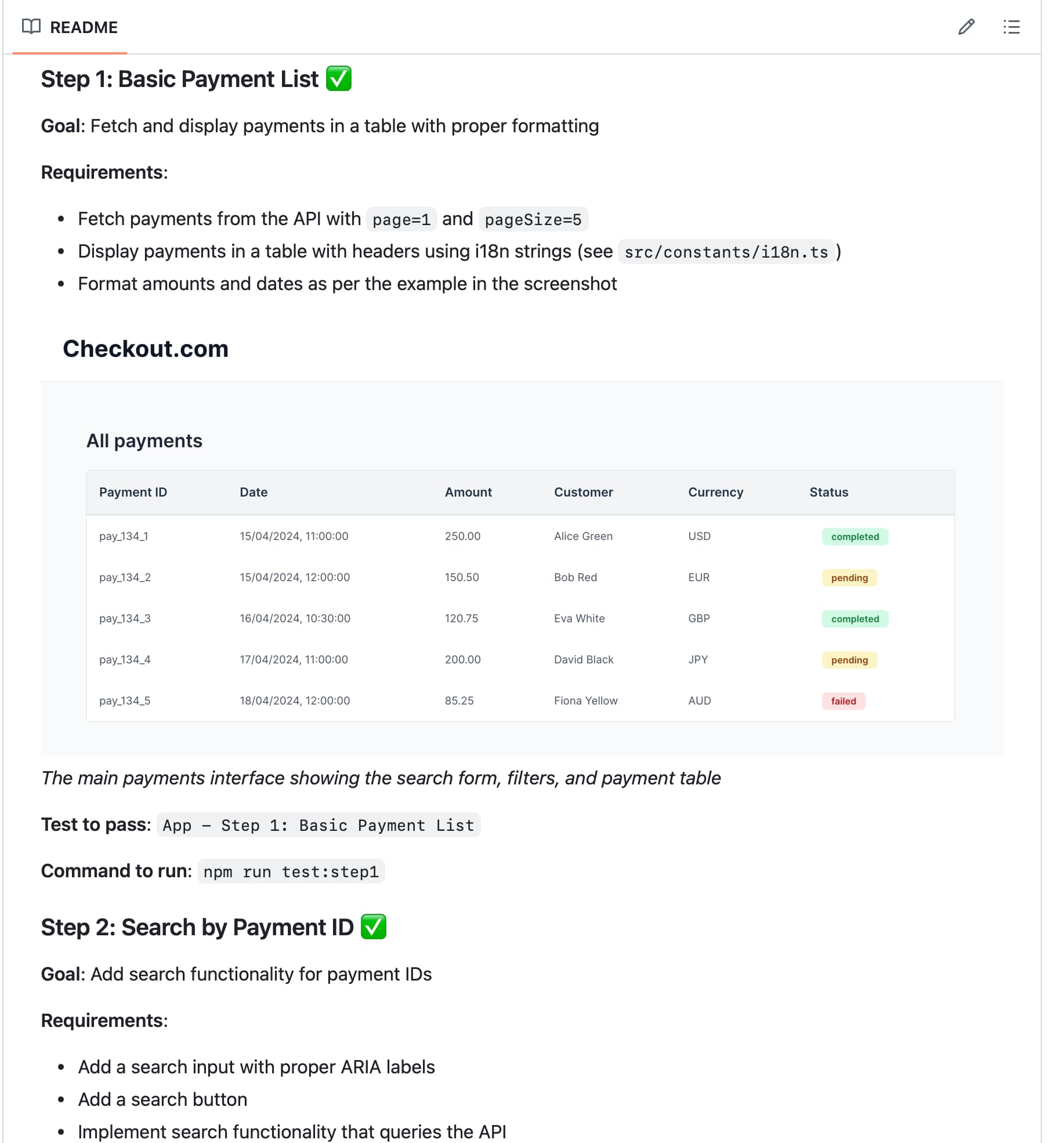Click the pending badge for Bob Red
This screenshot has height=1143, width=1064.
pyautogui.click(x=849, y=578)
